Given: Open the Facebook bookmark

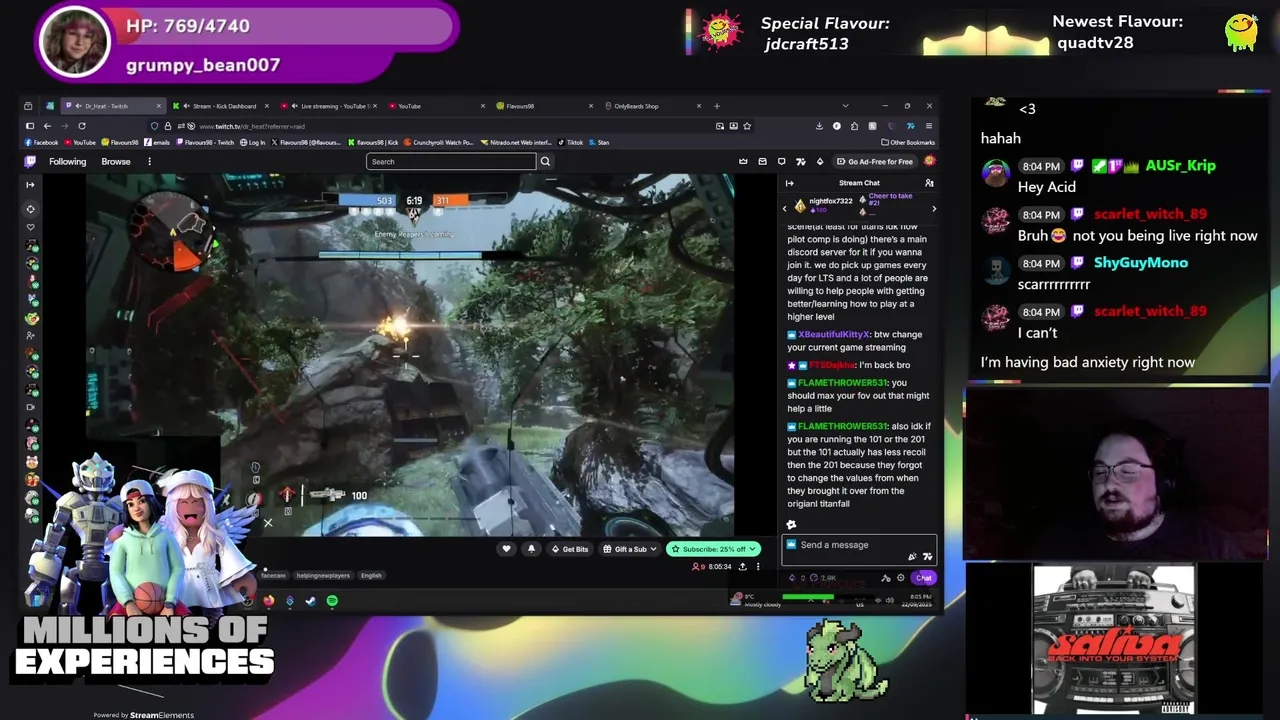Looking at the screenshot, I should point(42,142).
